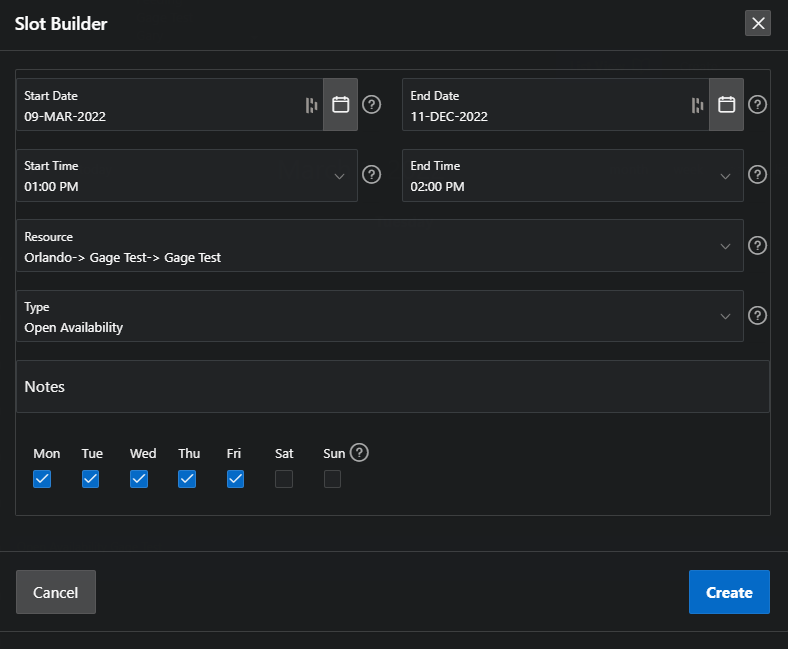This screenshot has height=649, width=788.
Task: Enable the Sun checkbox
Action: 332,479
